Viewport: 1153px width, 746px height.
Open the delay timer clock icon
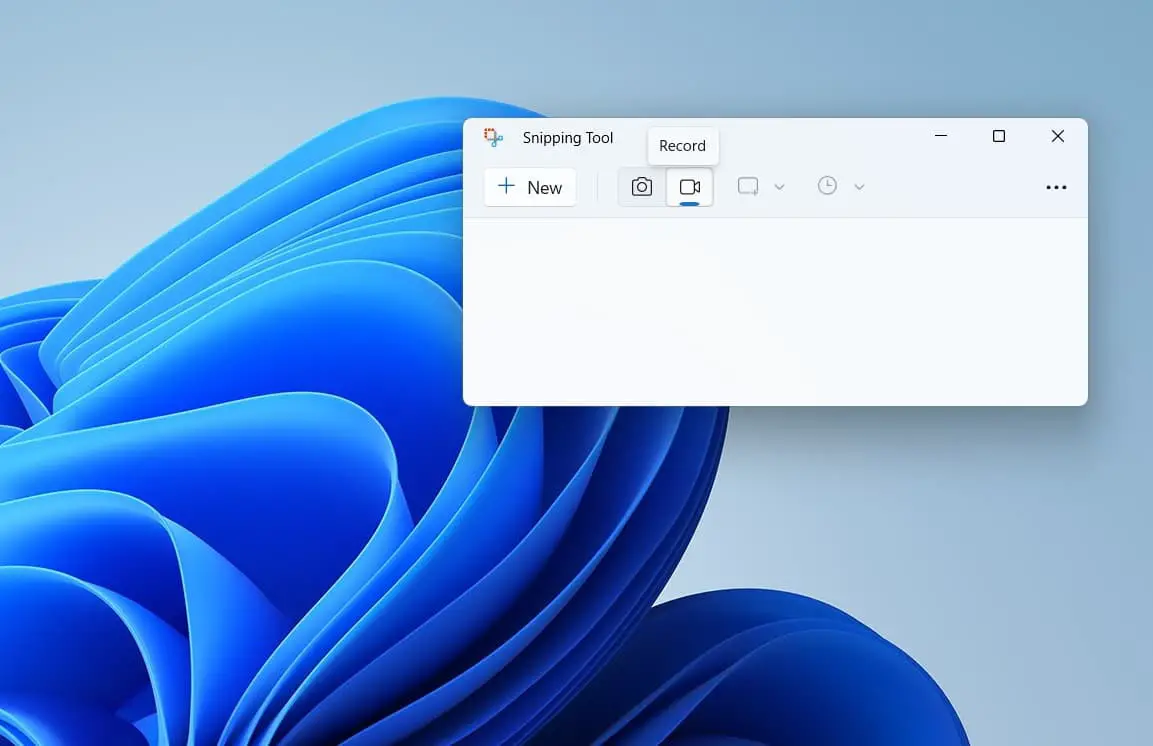coord(827,186)
